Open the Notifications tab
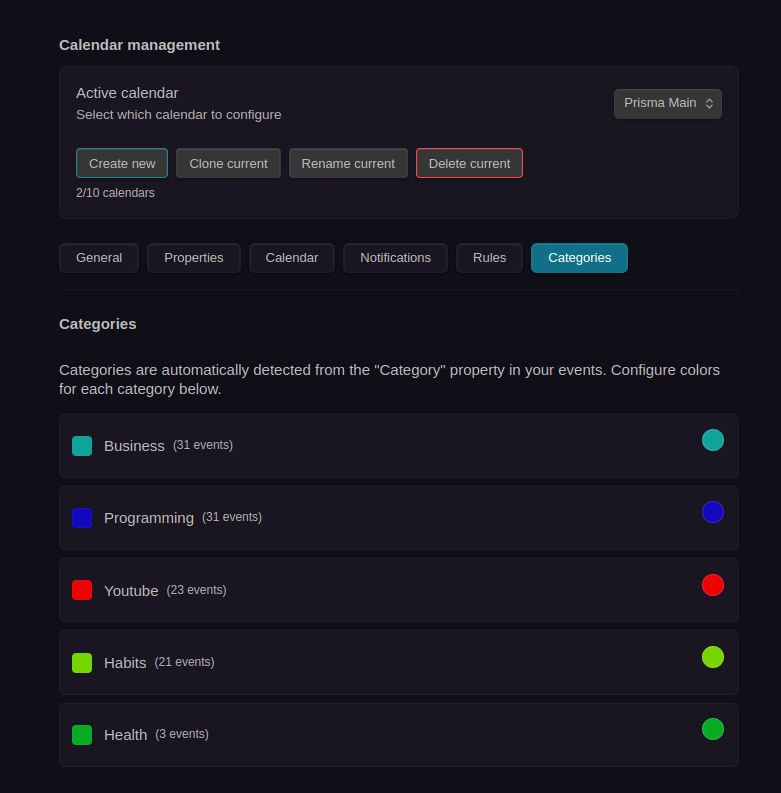Screen dimensions: 781x793 (x=396, y=258)
